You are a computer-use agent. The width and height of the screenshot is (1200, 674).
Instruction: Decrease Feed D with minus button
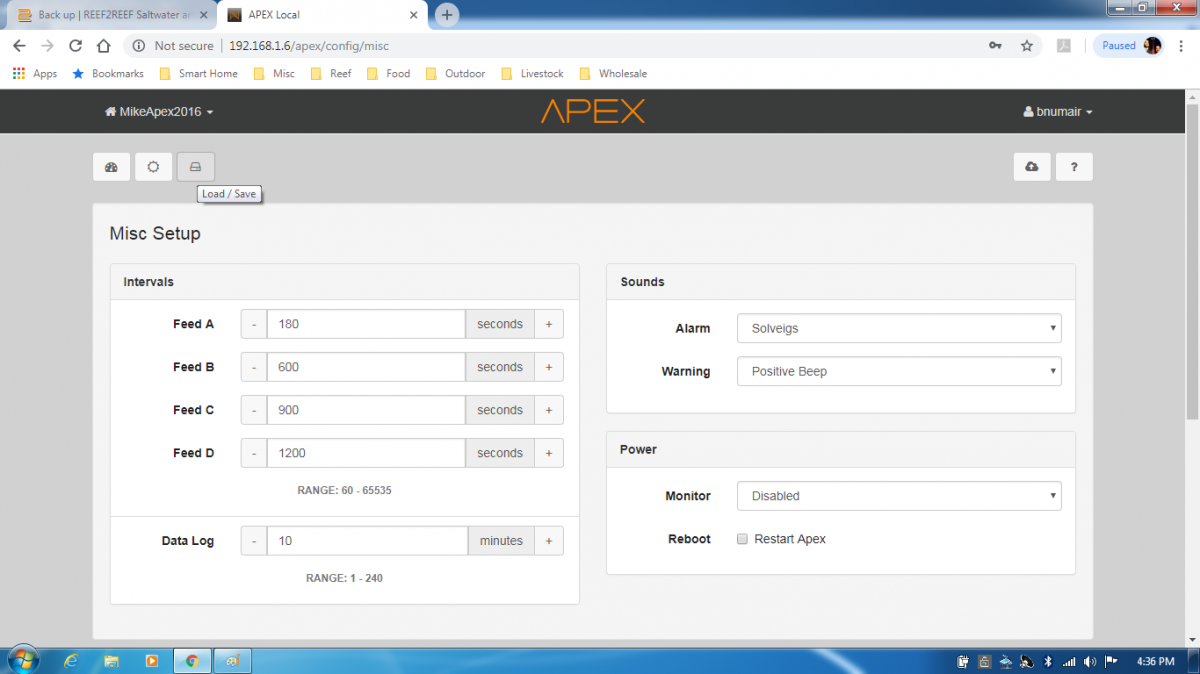tap(254, 453)
